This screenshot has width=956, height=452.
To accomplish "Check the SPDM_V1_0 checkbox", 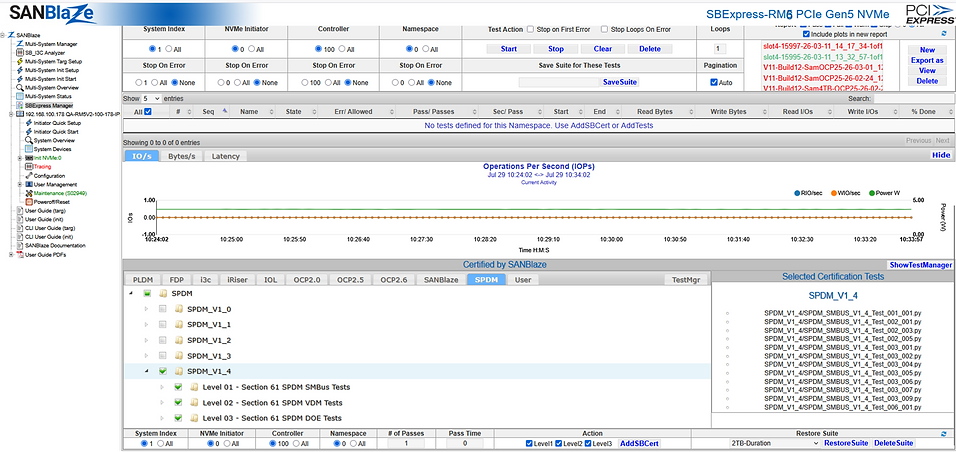I will [x=162, y=309].
